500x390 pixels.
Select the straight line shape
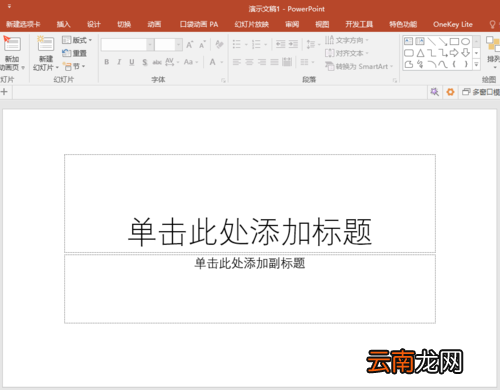coord(431,41)
